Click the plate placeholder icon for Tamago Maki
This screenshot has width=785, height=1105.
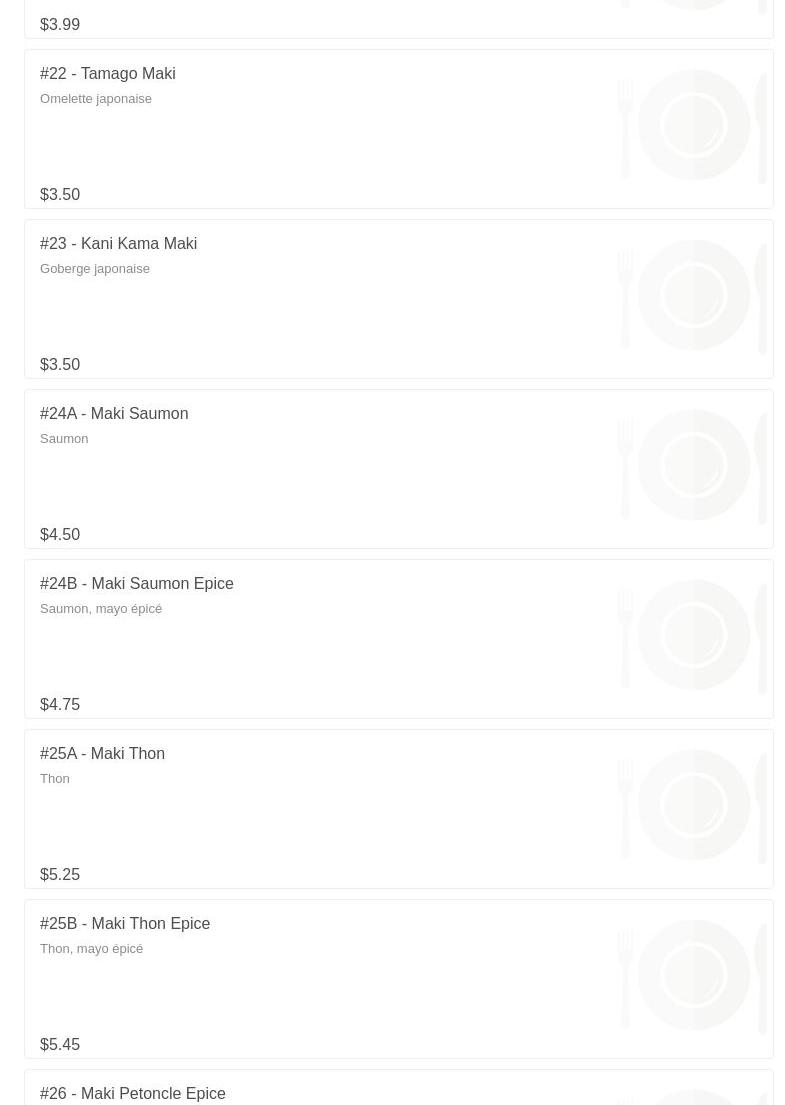tap(693, 125)
